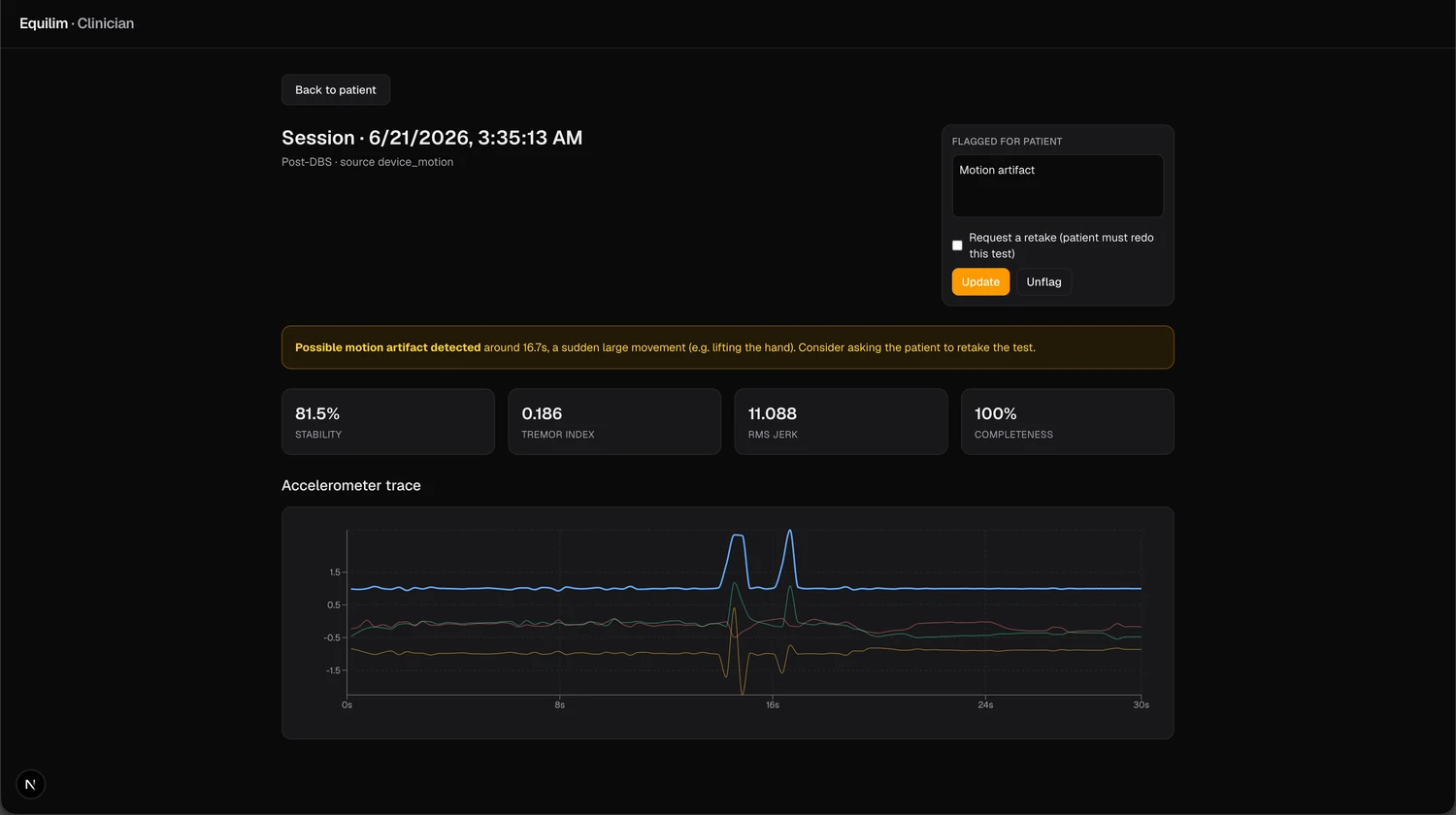Click the orange Update button
The height and width of the screenshot is (815, 1456).
[980, 282]
